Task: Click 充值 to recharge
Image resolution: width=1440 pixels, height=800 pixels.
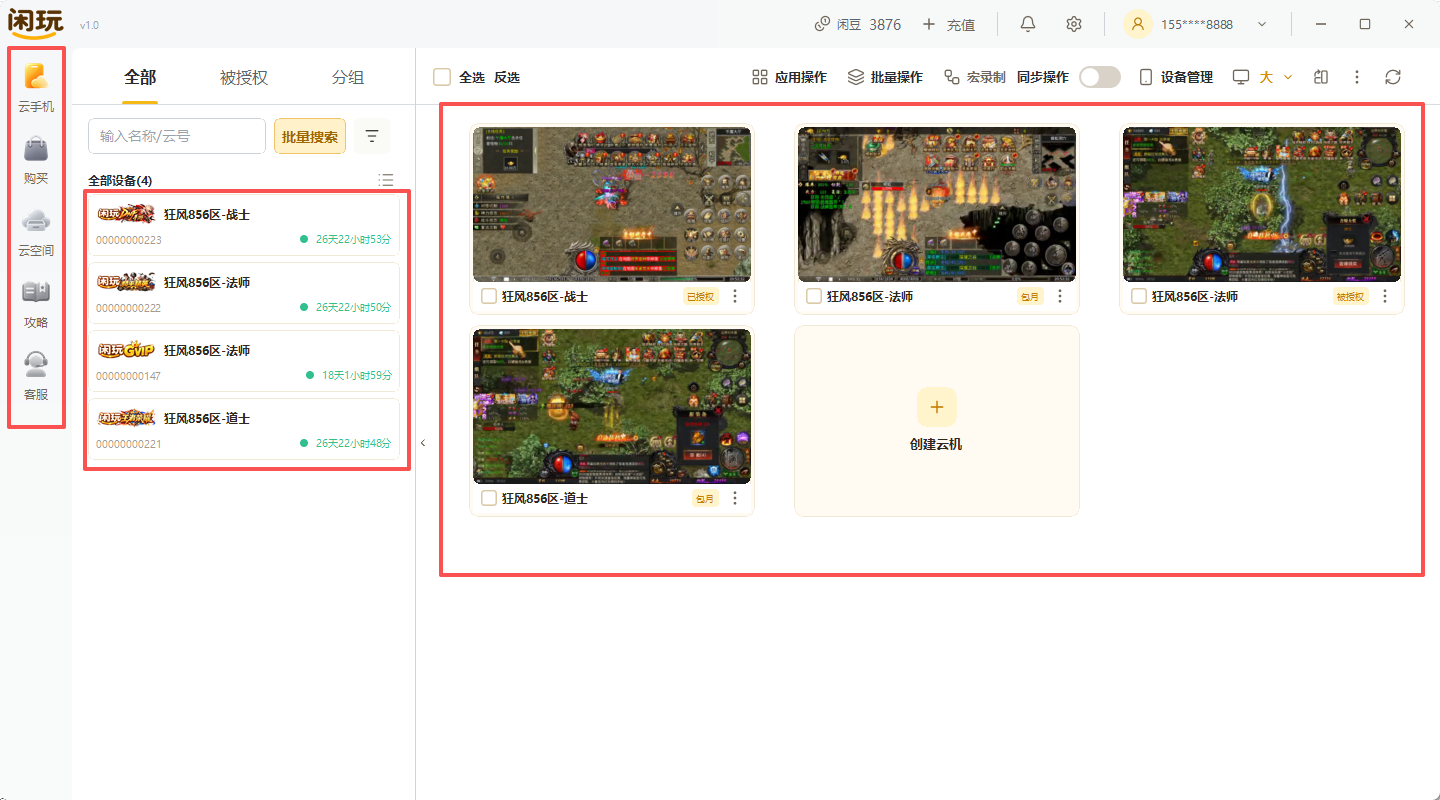Action: click(x=949, y=24)
